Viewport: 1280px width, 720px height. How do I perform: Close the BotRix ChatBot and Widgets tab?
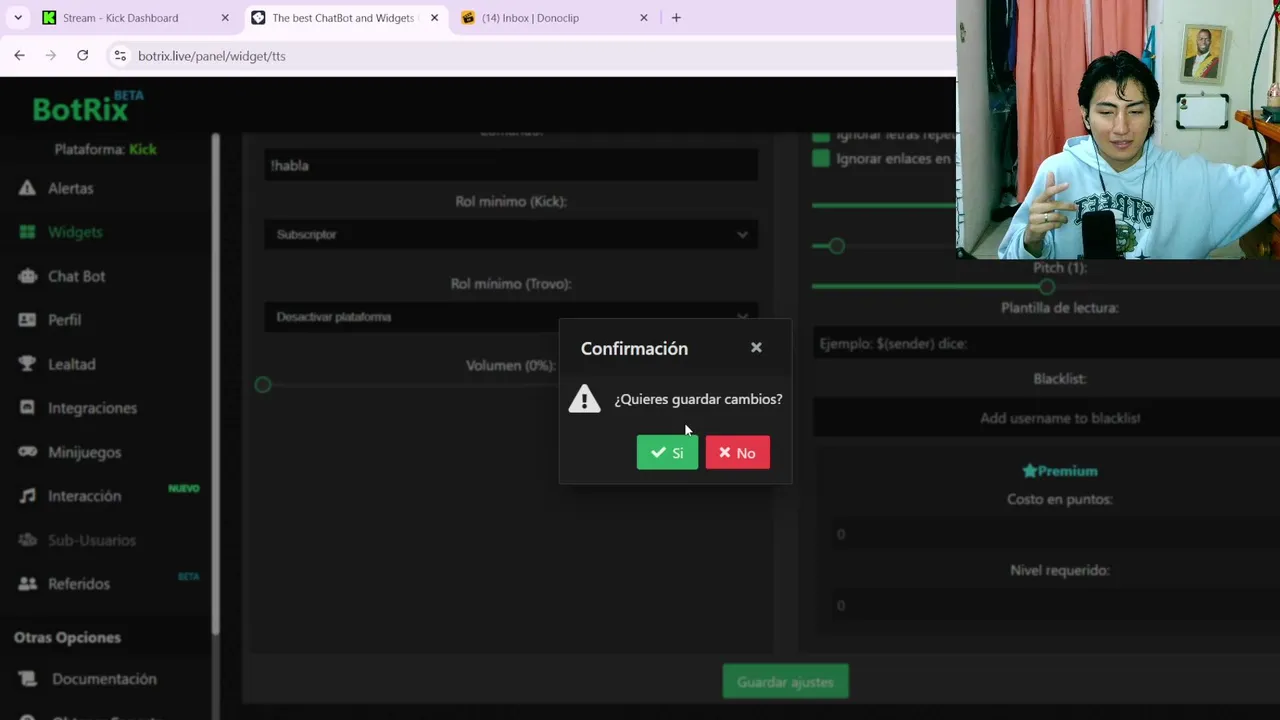(x=434, y=17)
